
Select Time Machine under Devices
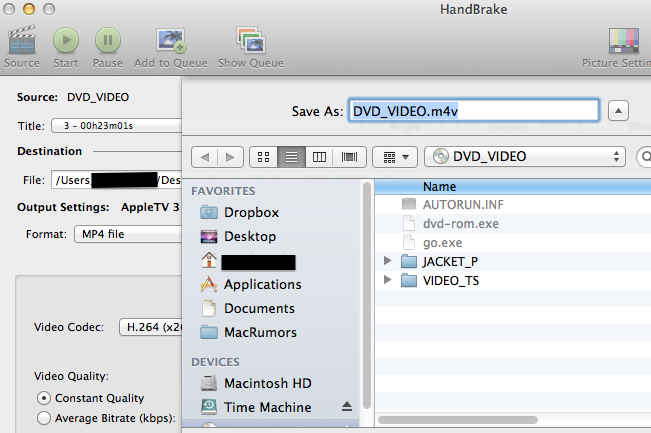point(256,407)
